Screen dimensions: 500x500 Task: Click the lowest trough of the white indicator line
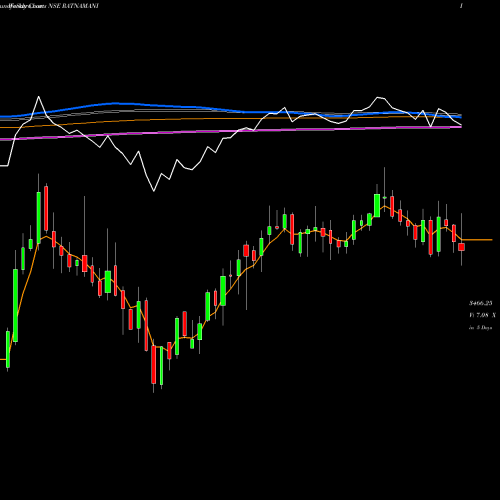(x=154, y=191)
